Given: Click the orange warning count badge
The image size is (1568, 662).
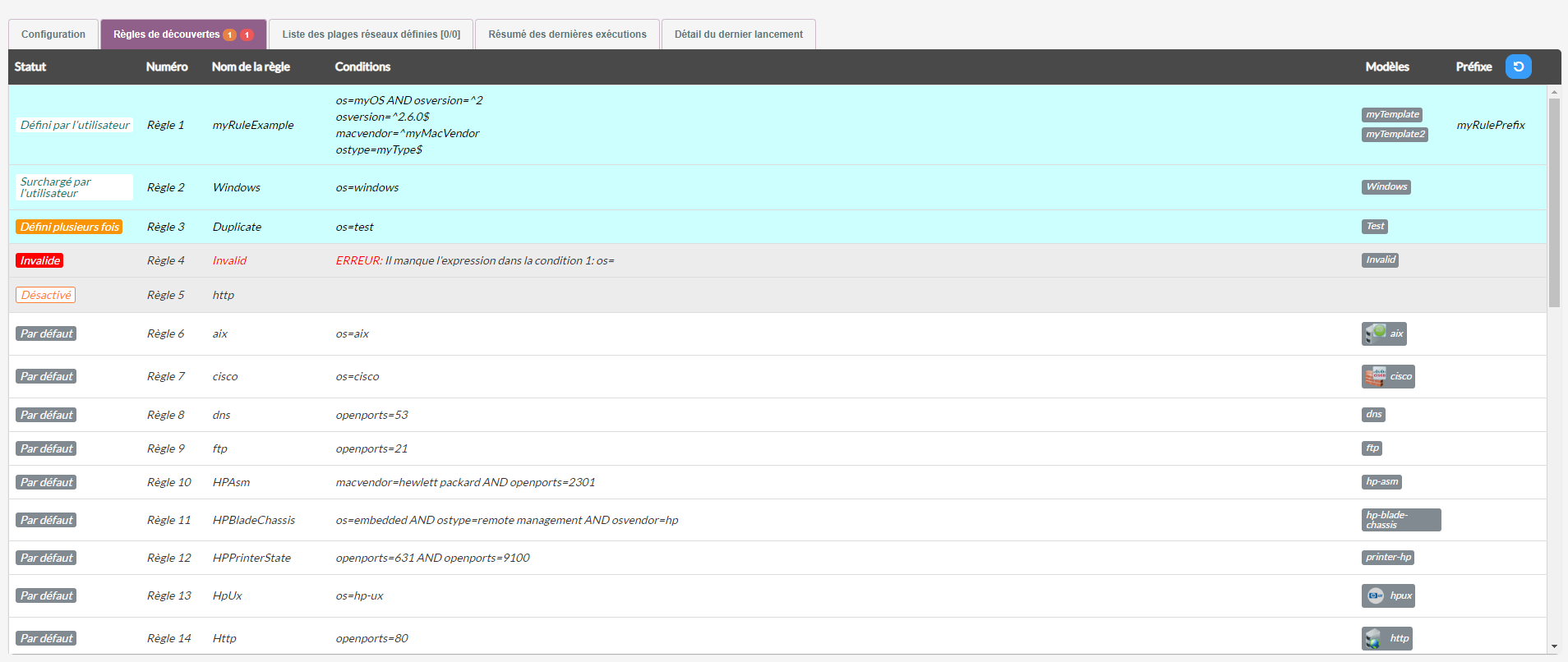Looking at the screenshot, I should click(230, 34).
